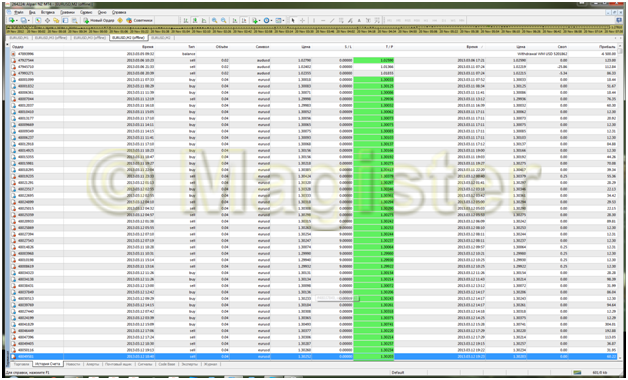Expand the new chart dropdown arrow

click(17, 20)
